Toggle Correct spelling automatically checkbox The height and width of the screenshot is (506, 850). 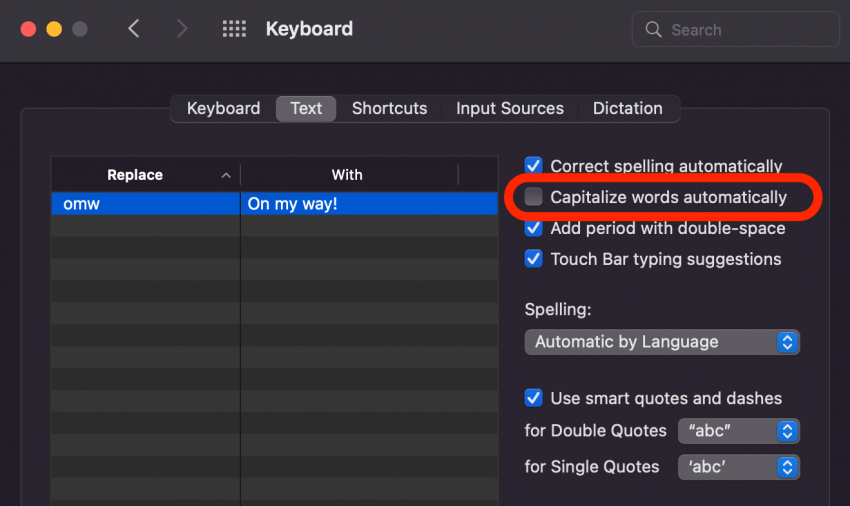tap(533, 165)
